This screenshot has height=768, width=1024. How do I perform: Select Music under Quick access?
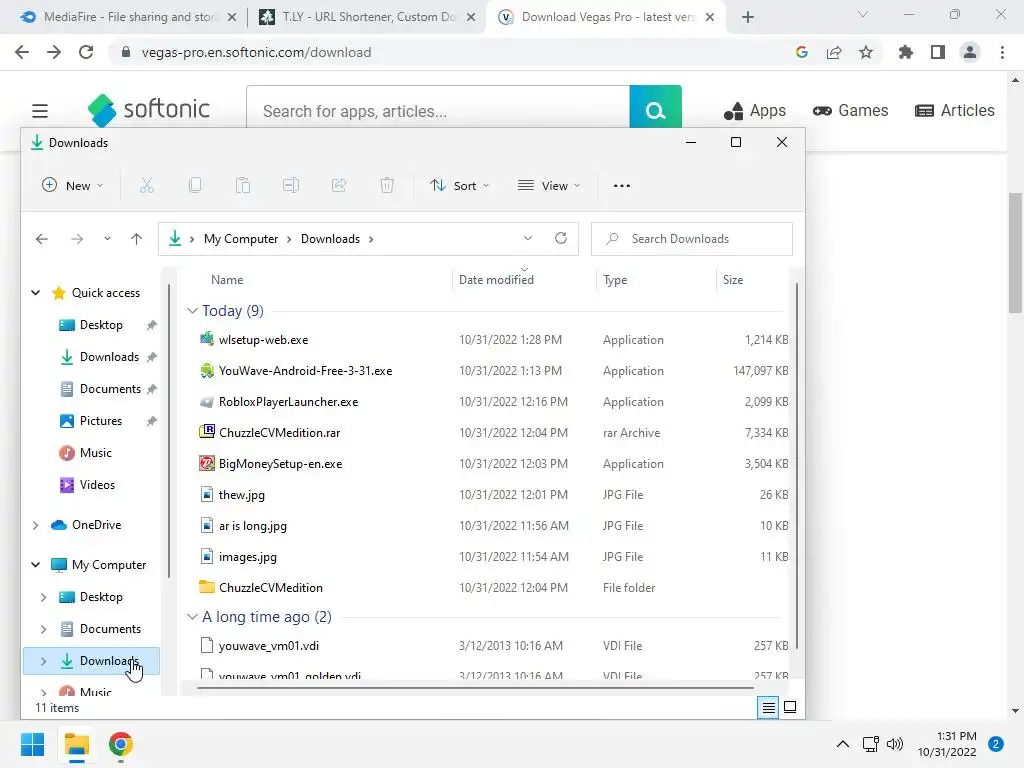[x=95, y=453]
